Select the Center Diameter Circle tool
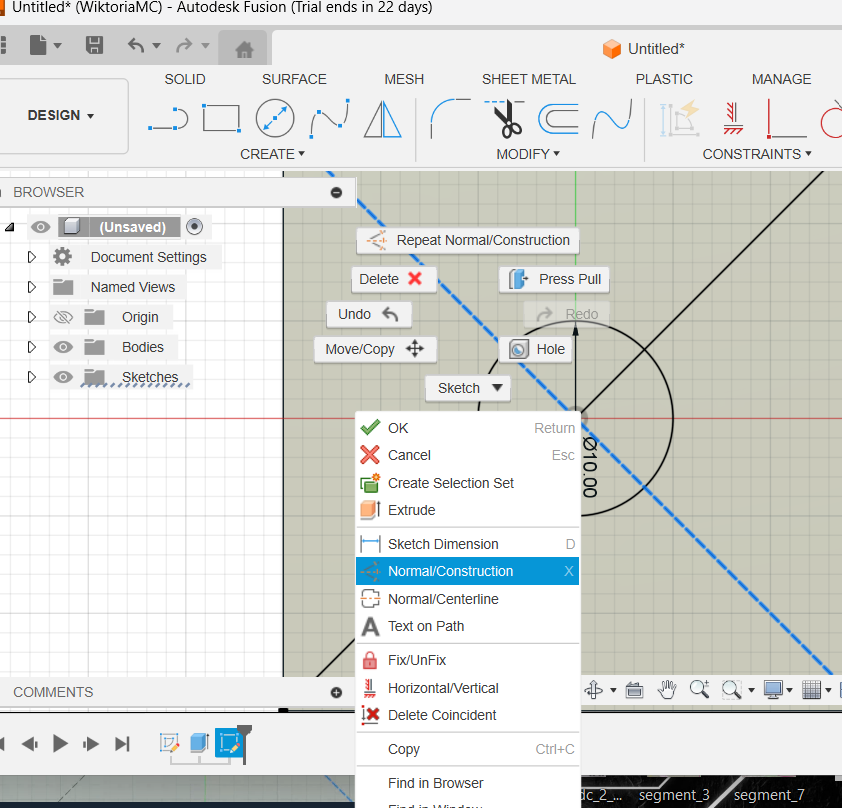The height and width of the screenshot is (808, 842). 275,118
